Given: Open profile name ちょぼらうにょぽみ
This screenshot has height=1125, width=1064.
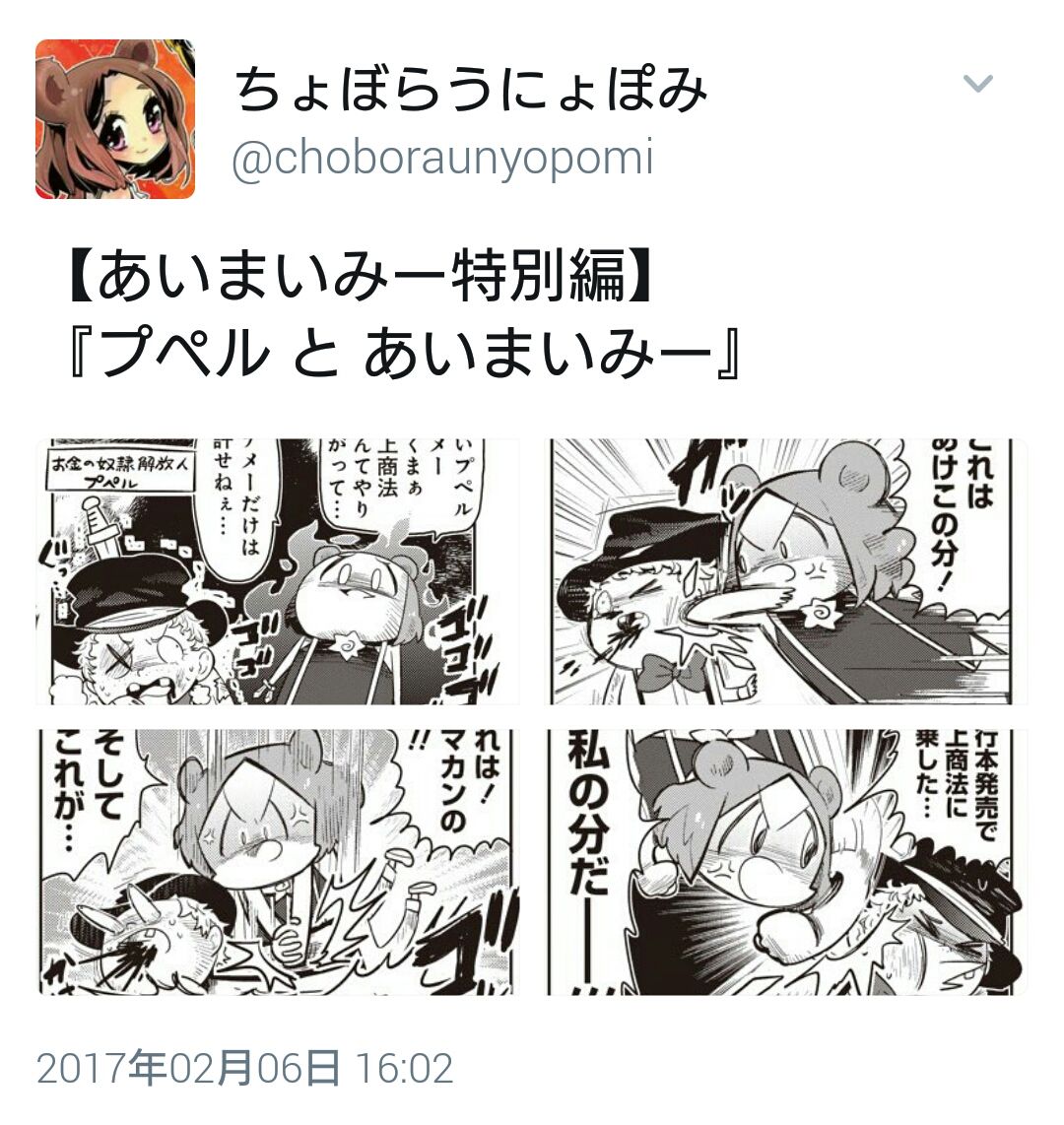Looking at the screenshot, I should [471, 89].
